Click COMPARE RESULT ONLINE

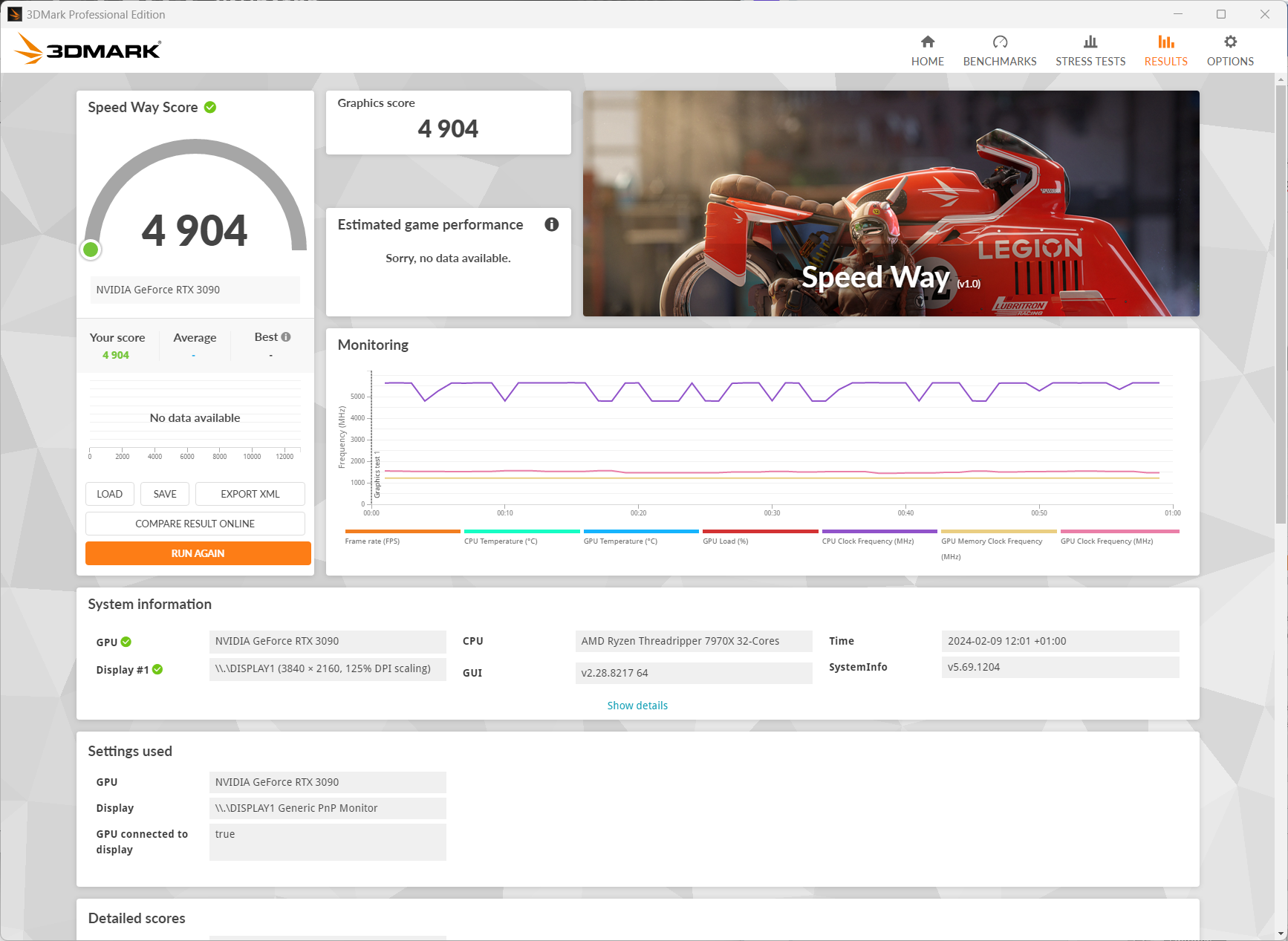click(x=195, y=524)
